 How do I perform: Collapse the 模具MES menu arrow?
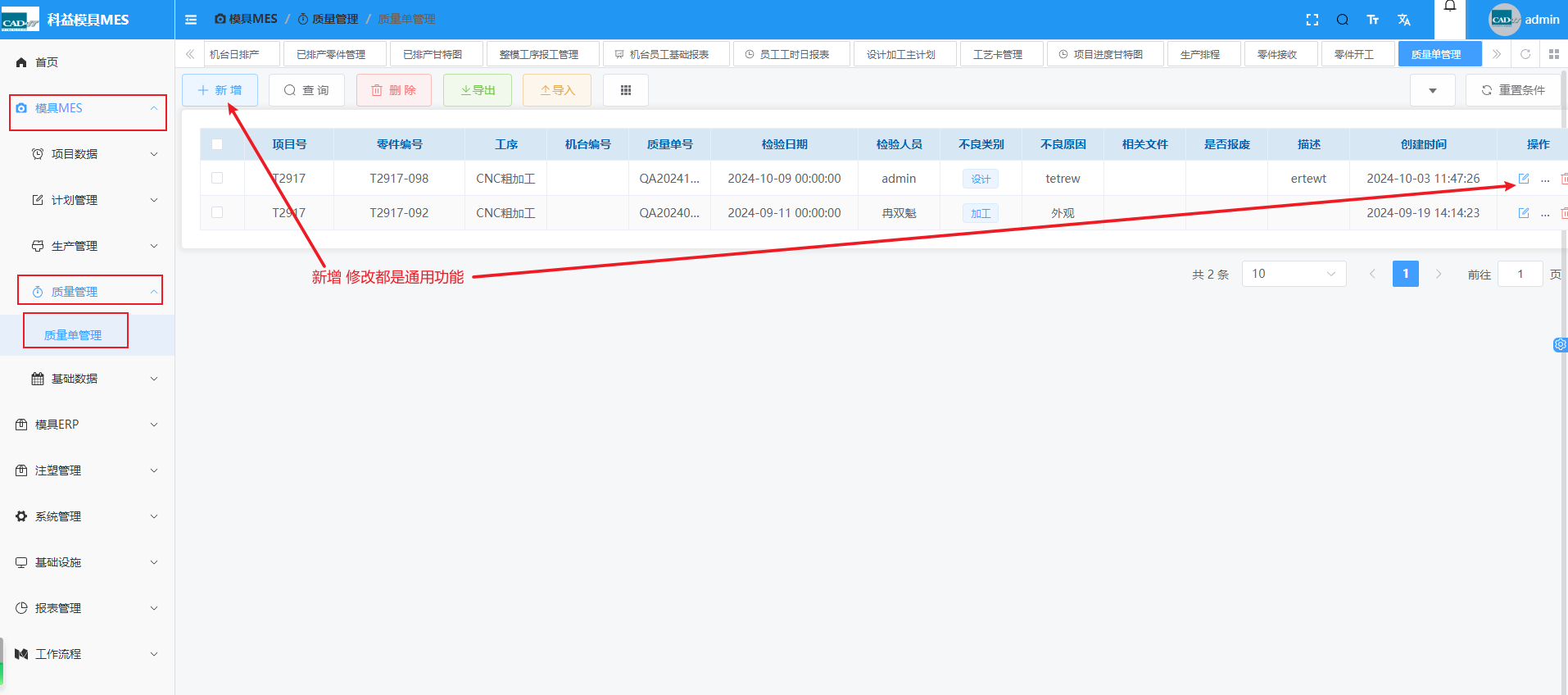153,108
